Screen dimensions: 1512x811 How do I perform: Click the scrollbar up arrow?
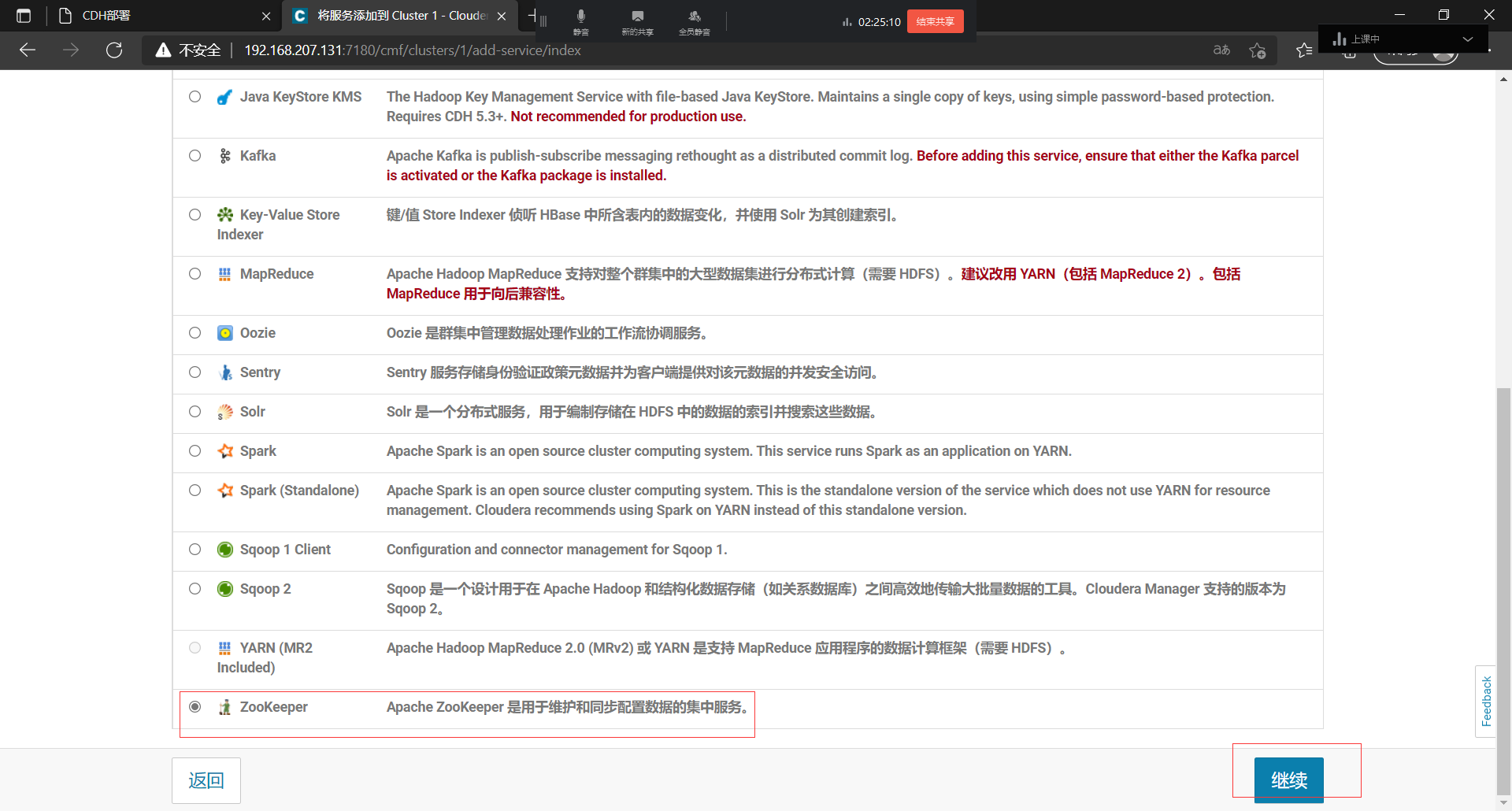coord(1504,79)
